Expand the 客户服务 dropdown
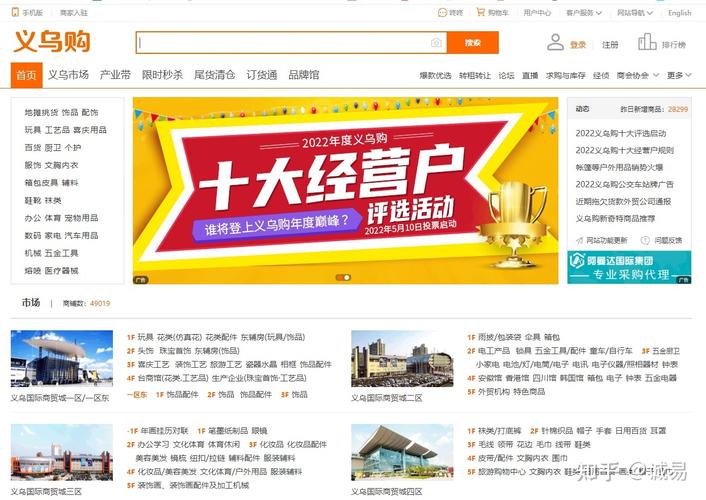Screen dimensions: 706x500 [584, 13]
